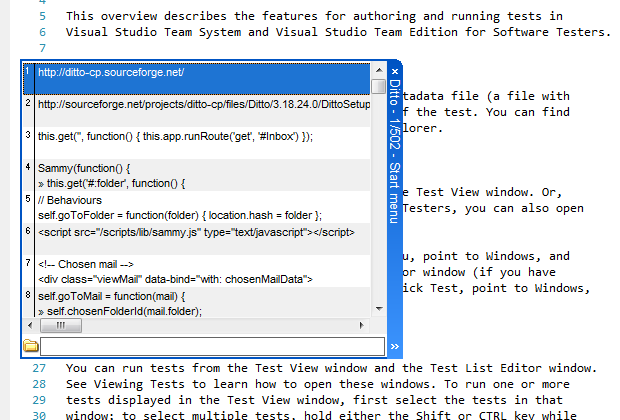Select the script src sammy.js clip
This screenshot has height=420, width=620.
pyautogui.click(x=197, y=239)
